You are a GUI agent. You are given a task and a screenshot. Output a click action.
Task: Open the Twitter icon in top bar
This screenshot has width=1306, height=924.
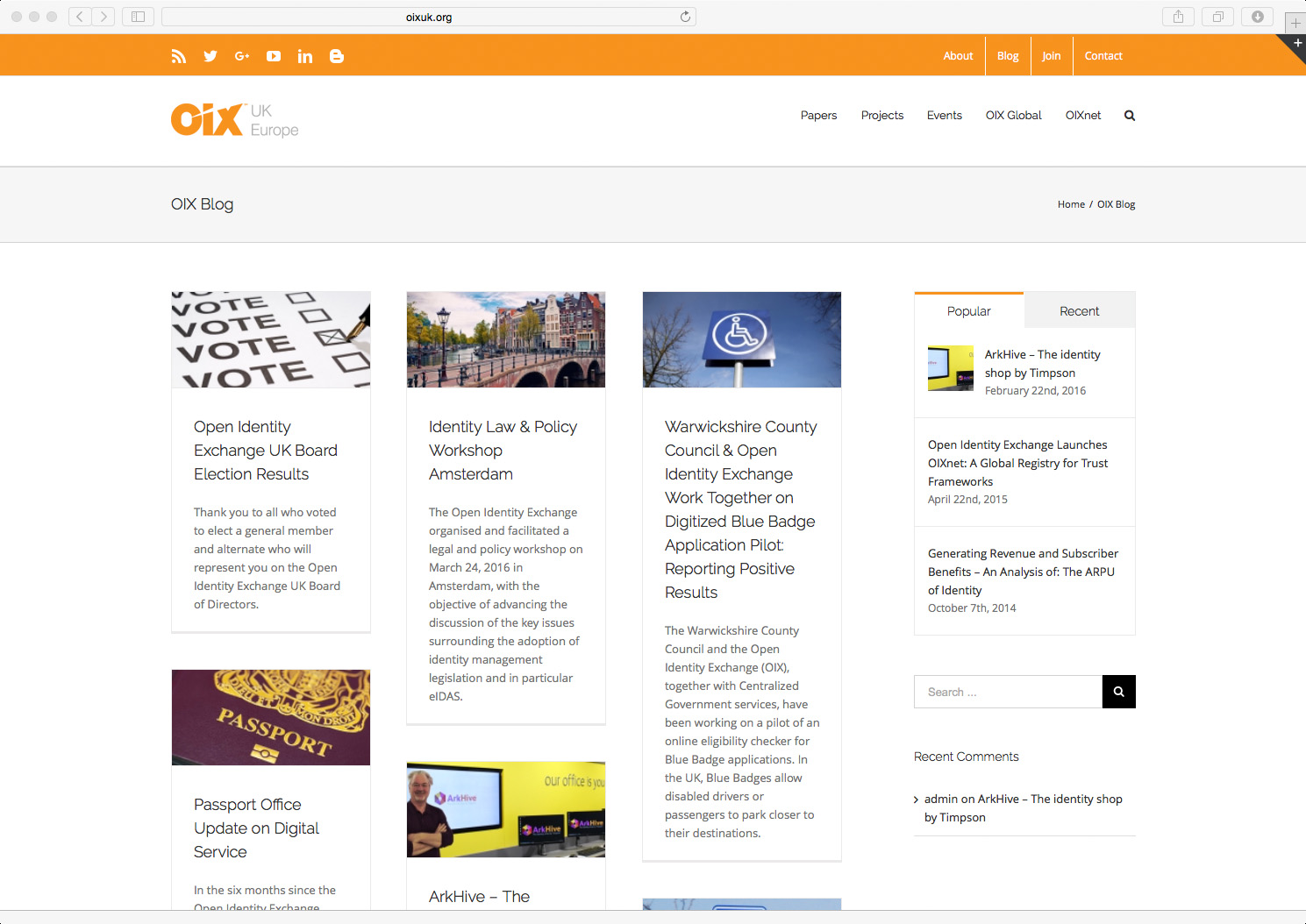(211, 56)
